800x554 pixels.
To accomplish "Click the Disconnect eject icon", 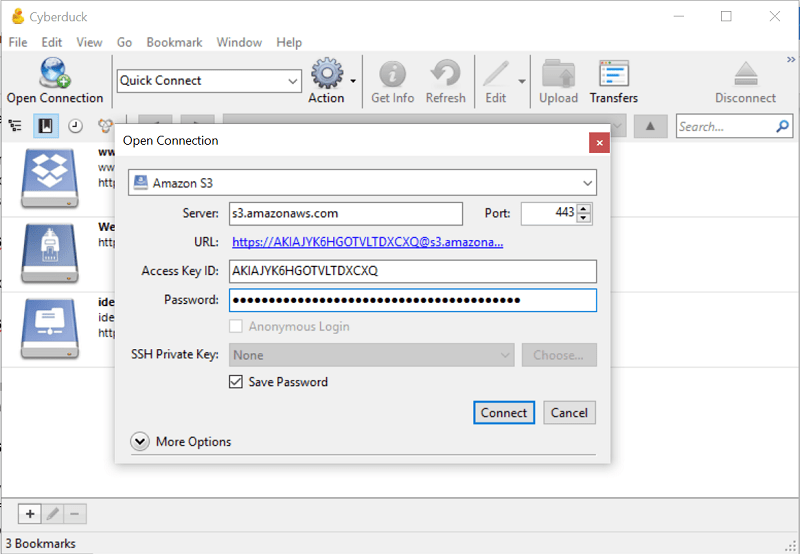I will 745,74.
